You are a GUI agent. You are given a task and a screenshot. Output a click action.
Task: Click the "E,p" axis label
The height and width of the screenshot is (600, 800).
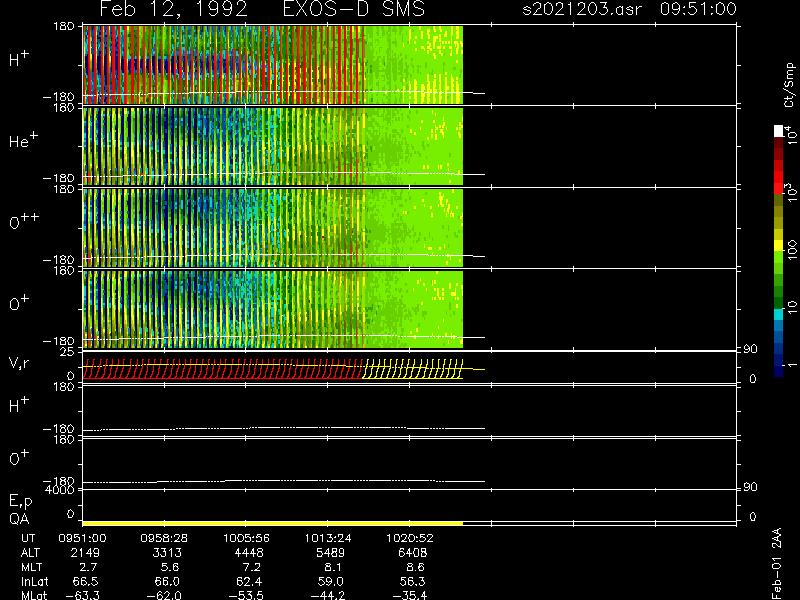(20, 502)
